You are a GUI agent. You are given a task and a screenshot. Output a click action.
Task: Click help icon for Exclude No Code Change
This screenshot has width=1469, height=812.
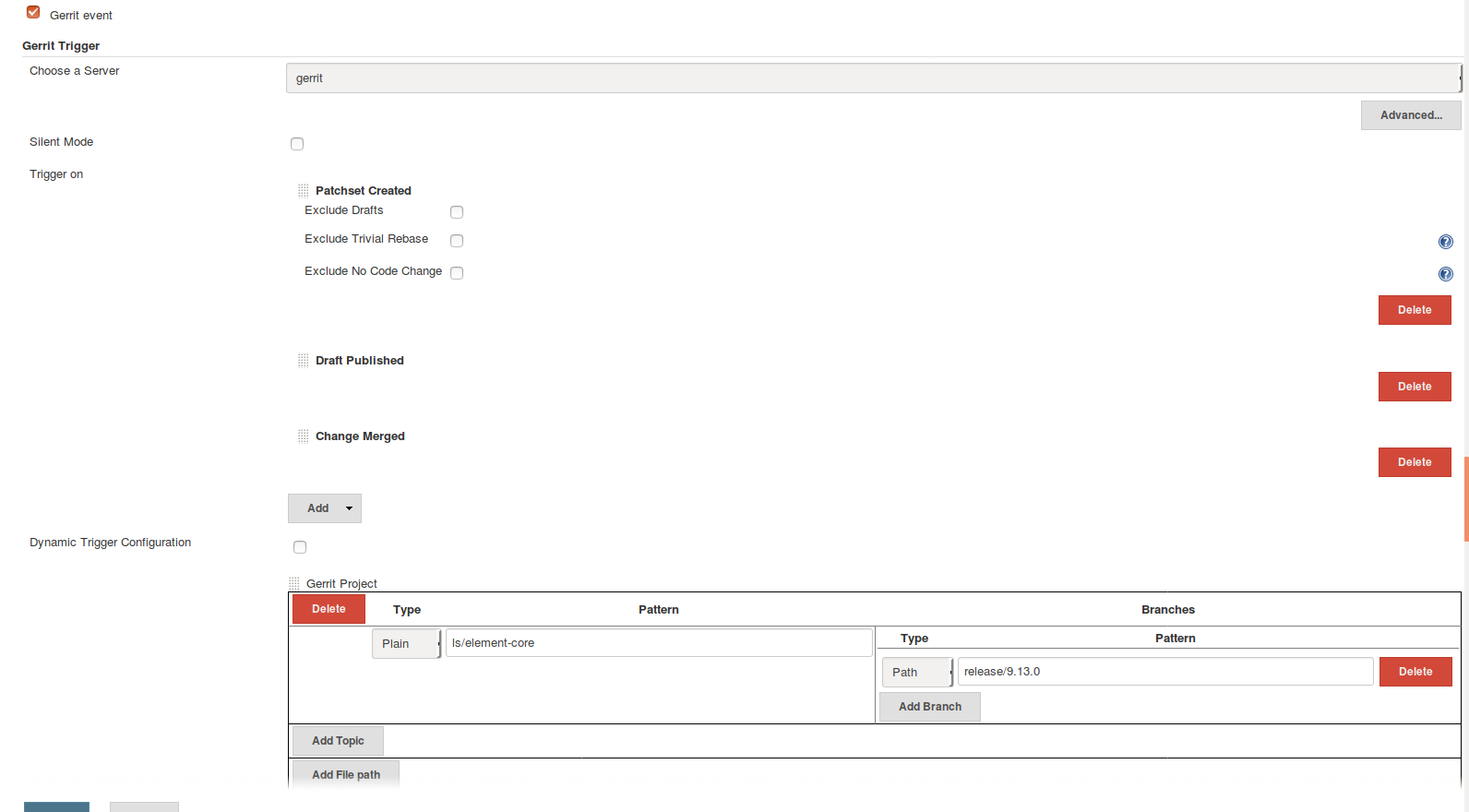pyautogui.click(x=1445, y=274)
